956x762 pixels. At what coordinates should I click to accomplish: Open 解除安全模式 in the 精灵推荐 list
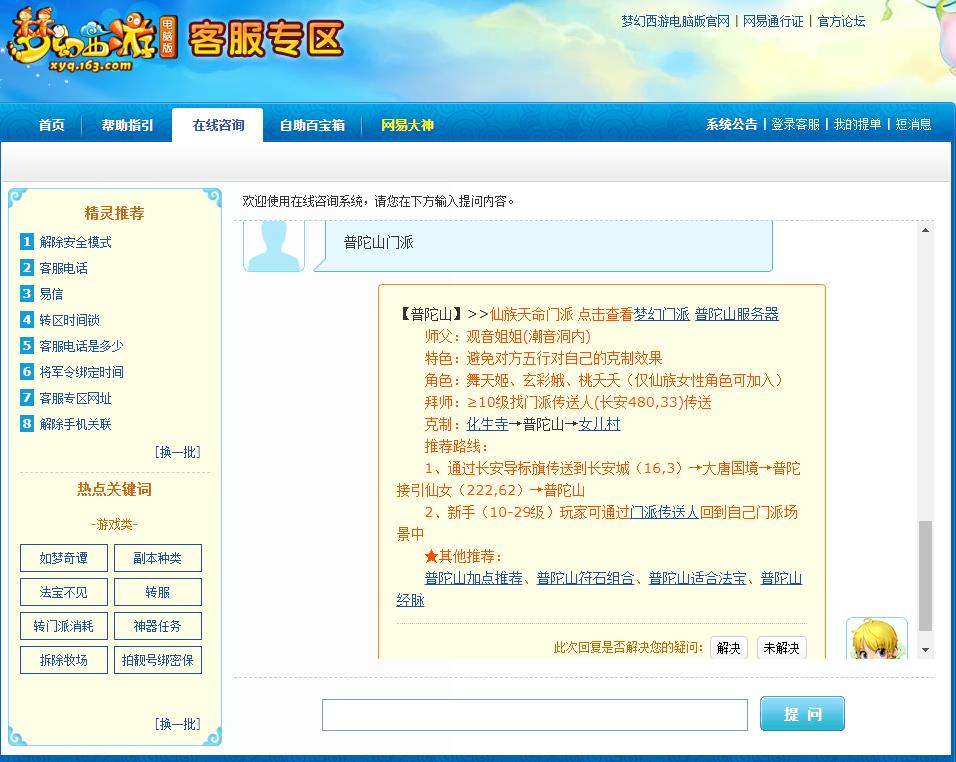point(77,242)
